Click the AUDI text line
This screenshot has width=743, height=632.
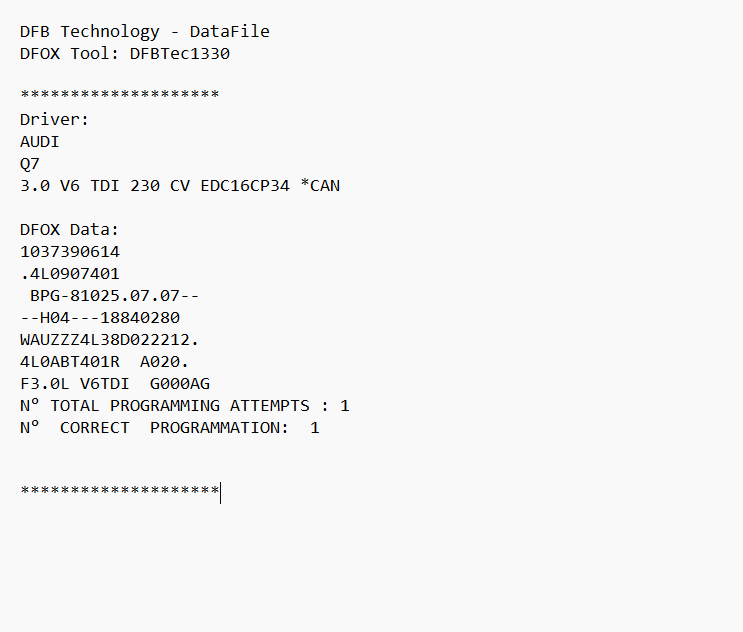point(40,142)
